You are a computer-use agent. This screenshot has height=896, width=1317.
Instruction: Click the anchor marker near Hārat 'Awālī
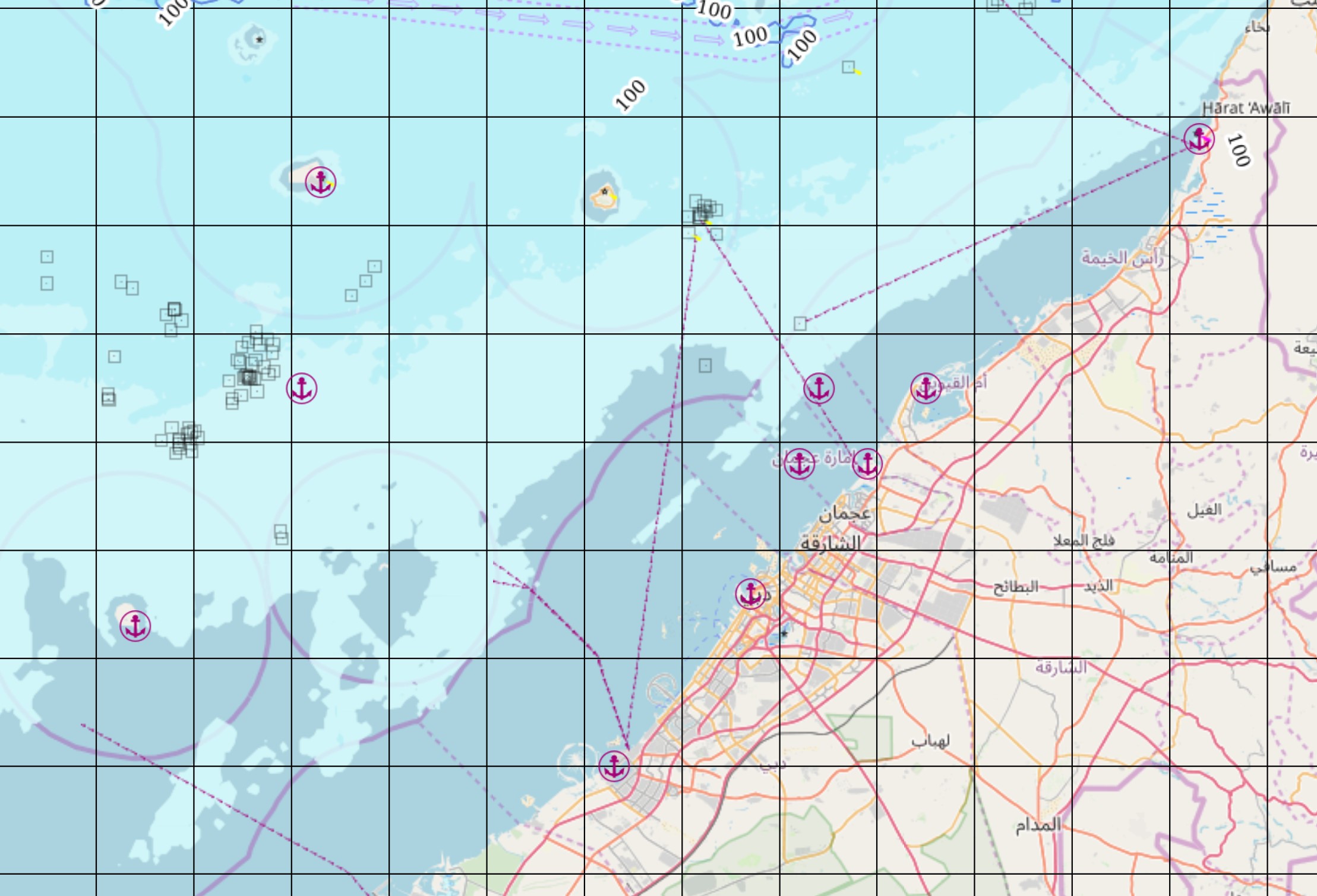click(x=1199, y=140)
